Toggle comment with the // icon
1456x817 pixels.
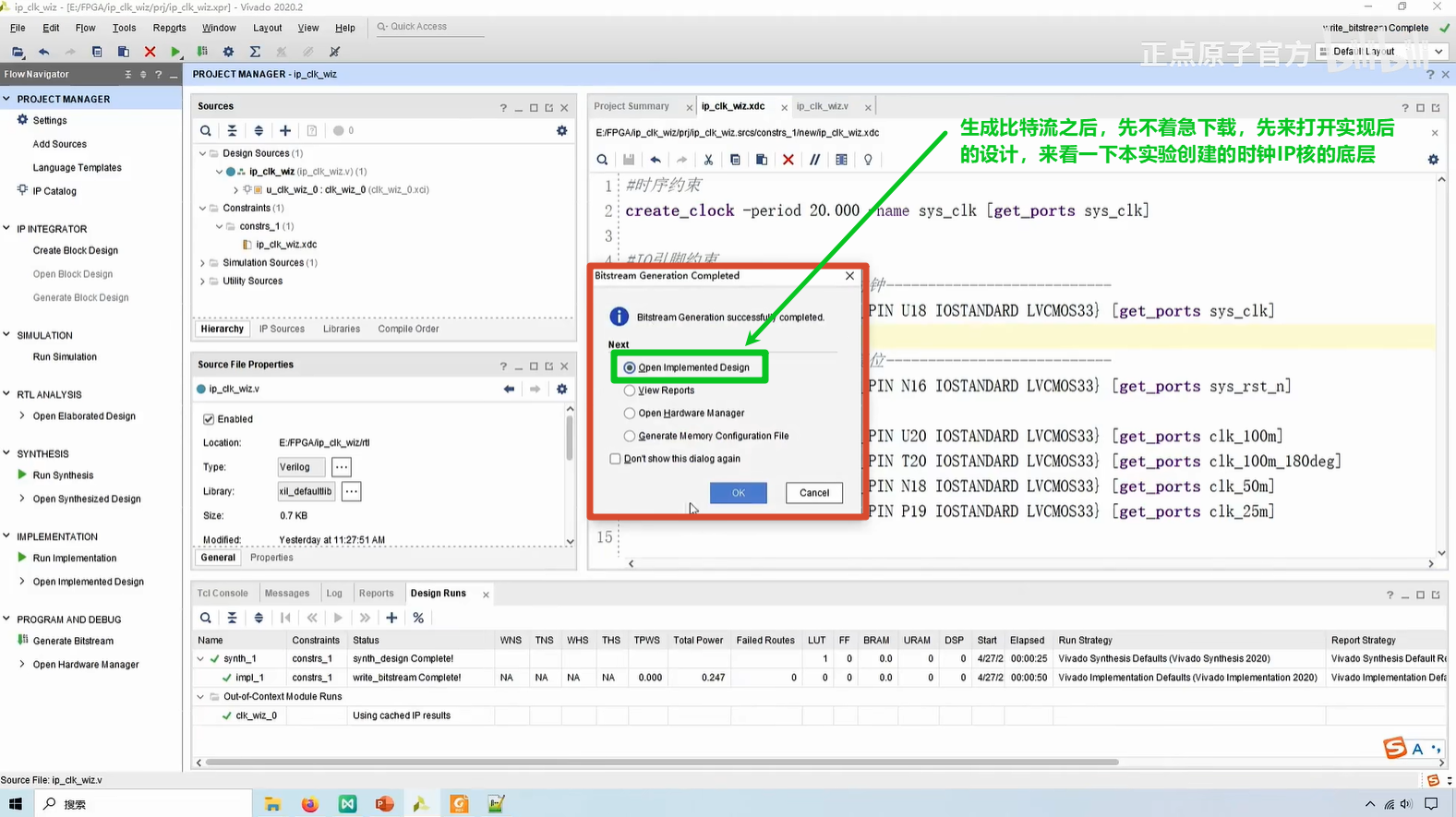[x=814, y=160]
